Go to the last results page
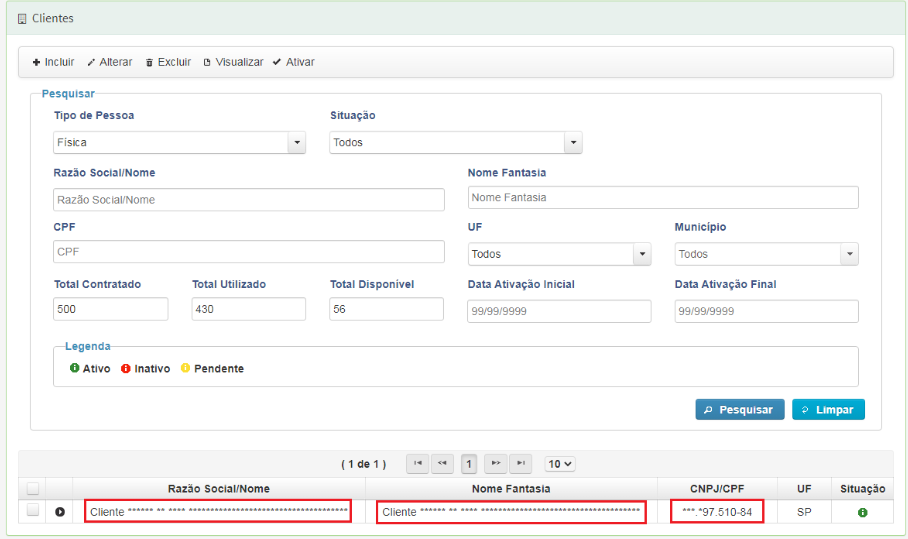Screen dimensions: 908x539 [x=521, y=464]
